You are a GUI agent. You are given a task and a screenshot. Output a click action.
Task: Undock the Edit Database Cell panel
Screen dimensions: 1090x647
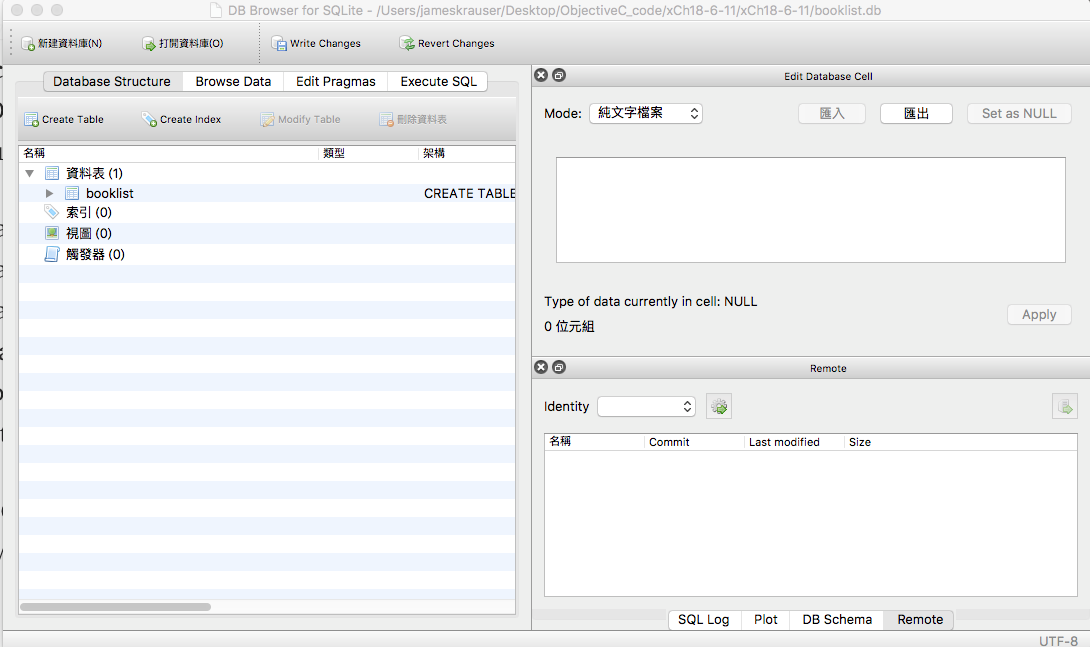pos(558,75)
